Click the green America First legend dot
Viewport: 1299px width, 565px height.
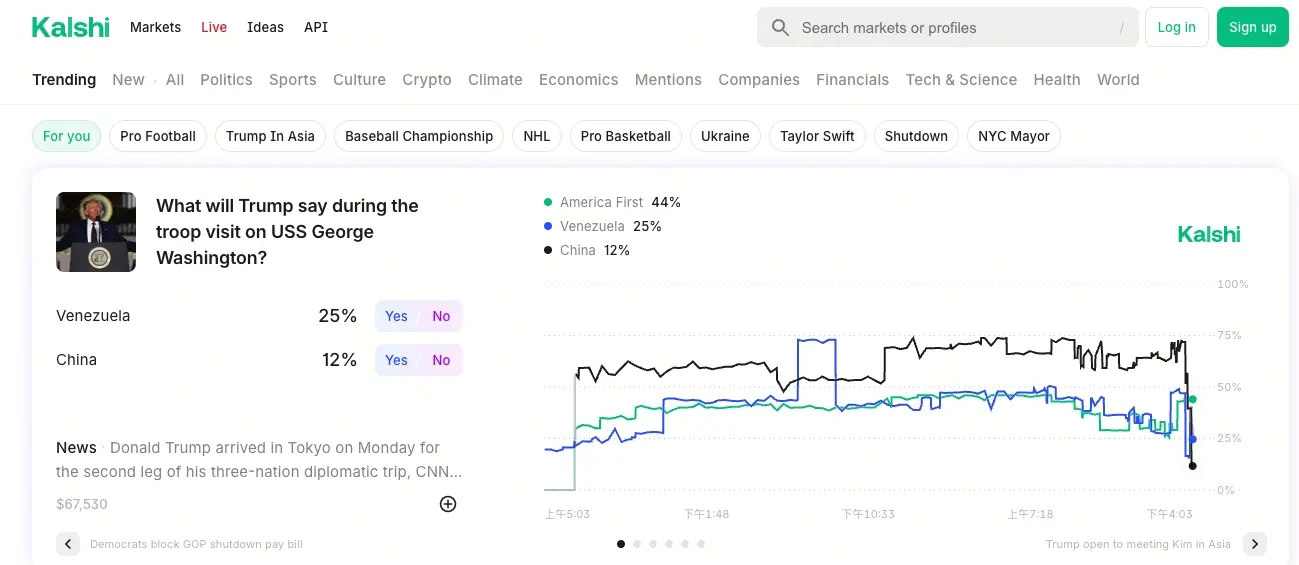click(x=548, y=202)
